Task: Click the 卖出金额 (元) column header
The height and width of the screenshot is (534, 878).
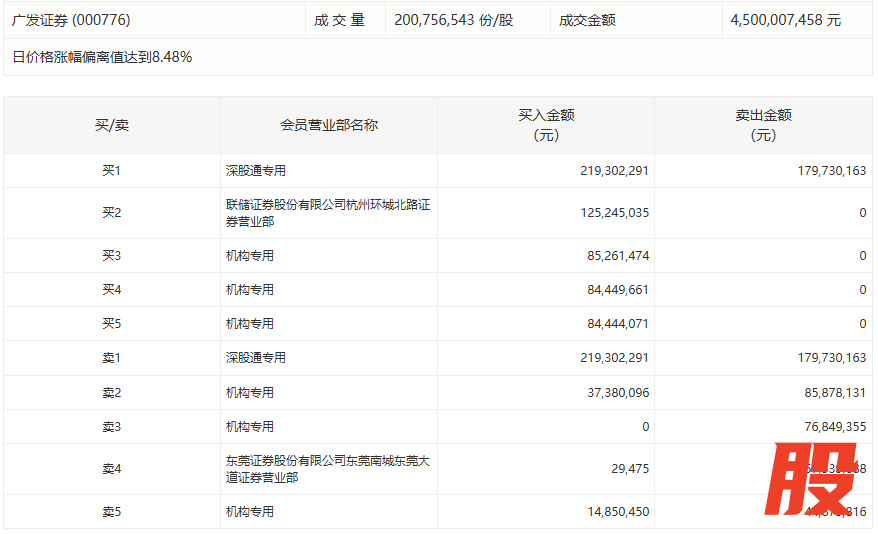Action: pos(763,125)
